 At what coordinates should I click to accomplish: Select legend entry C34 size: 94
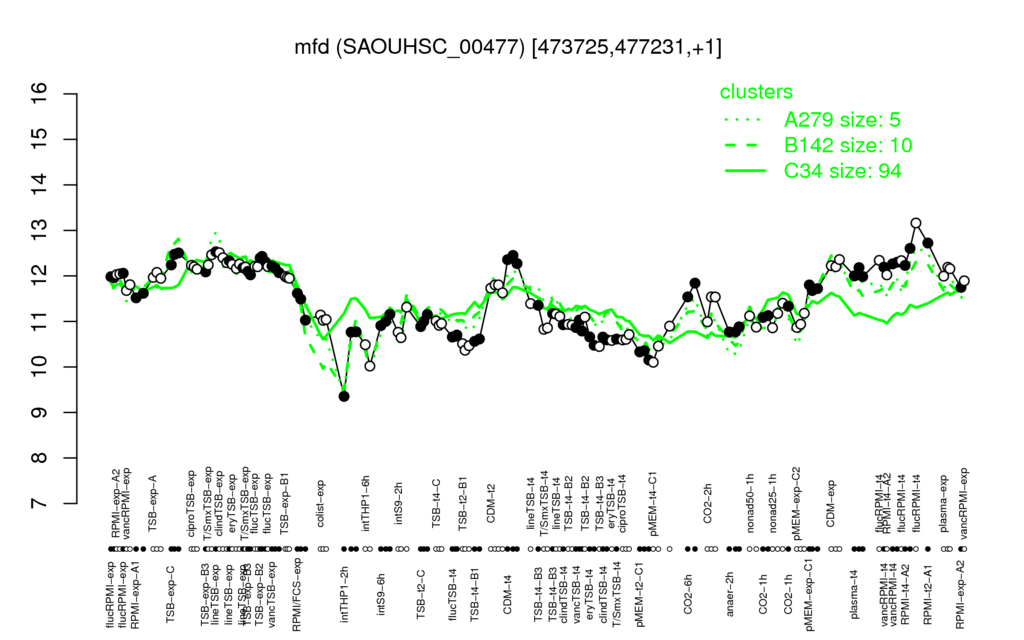pos(842,171)
